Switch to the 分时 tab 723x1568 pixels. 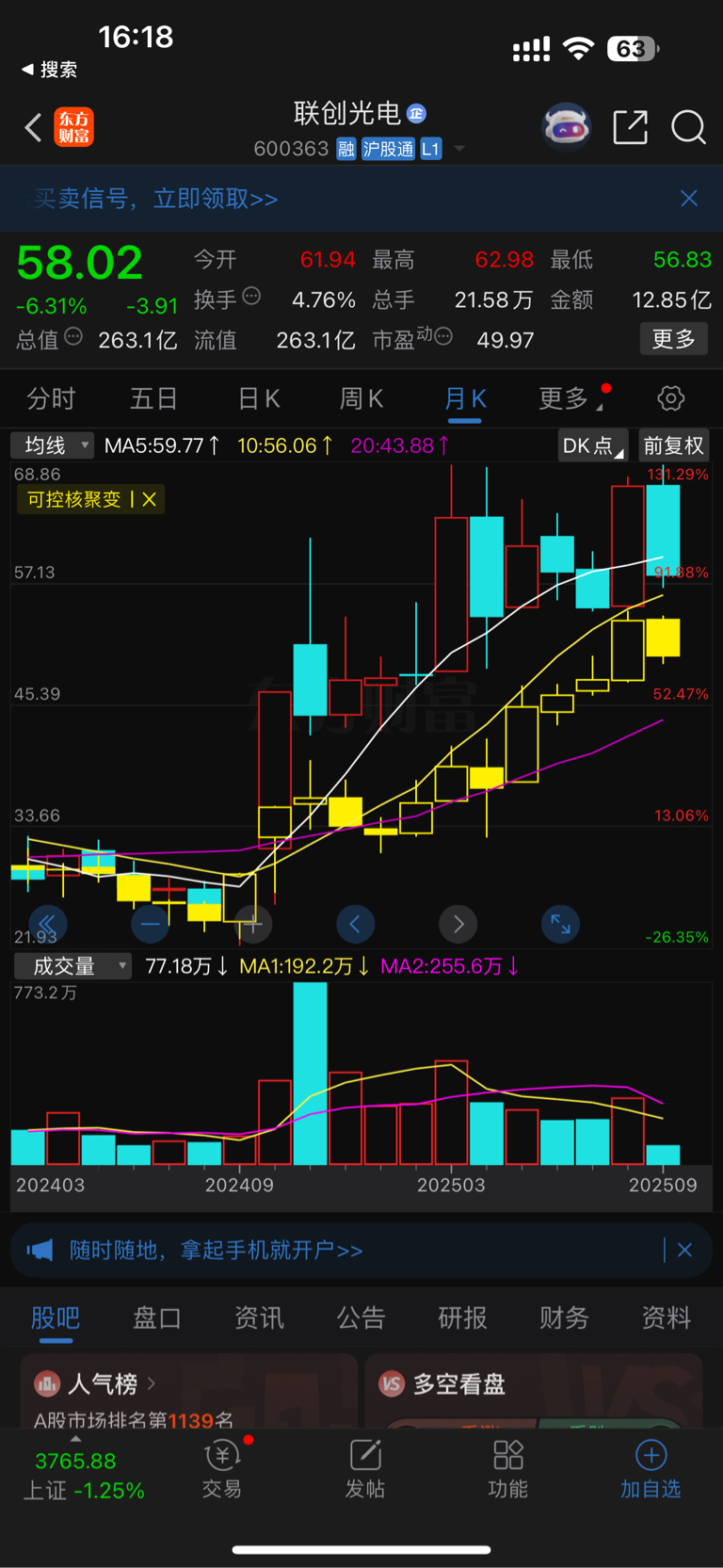click(51, 399)
